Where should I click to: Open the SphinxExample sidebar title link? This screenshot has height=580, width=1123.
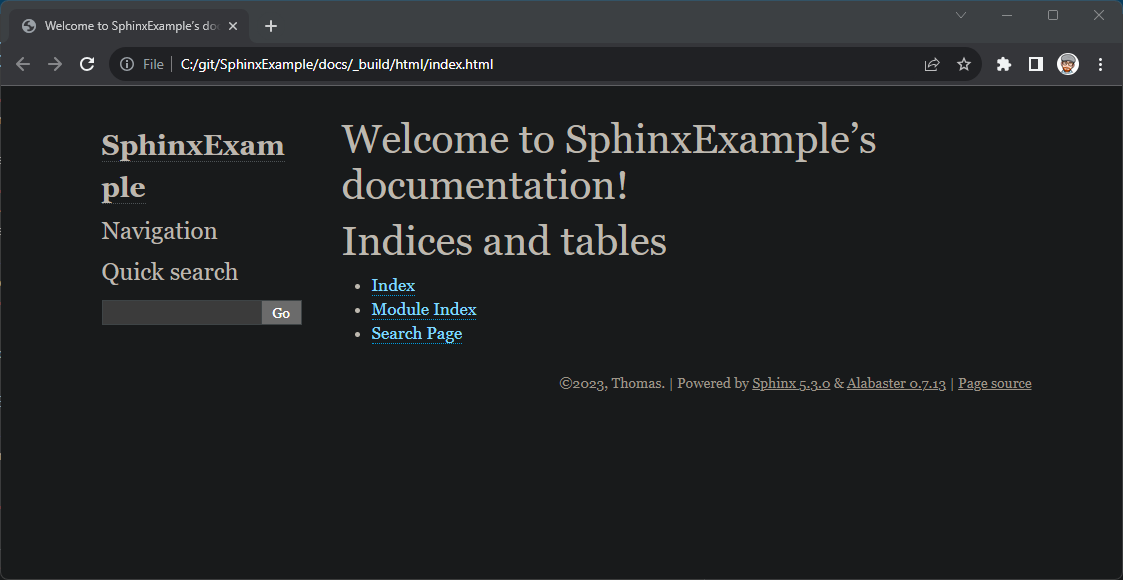pyautogui.click(x=193, y=167)
